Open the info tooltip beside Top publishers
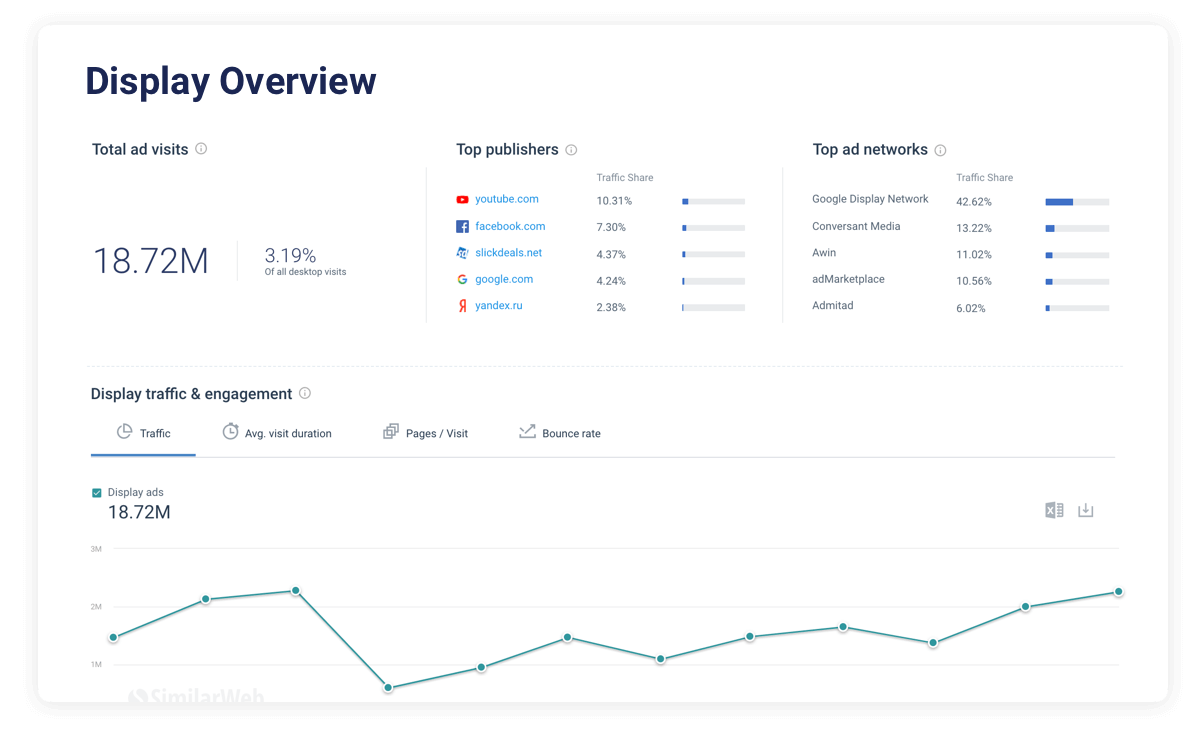Screen dimensions: 1200x730 (571, 149)
